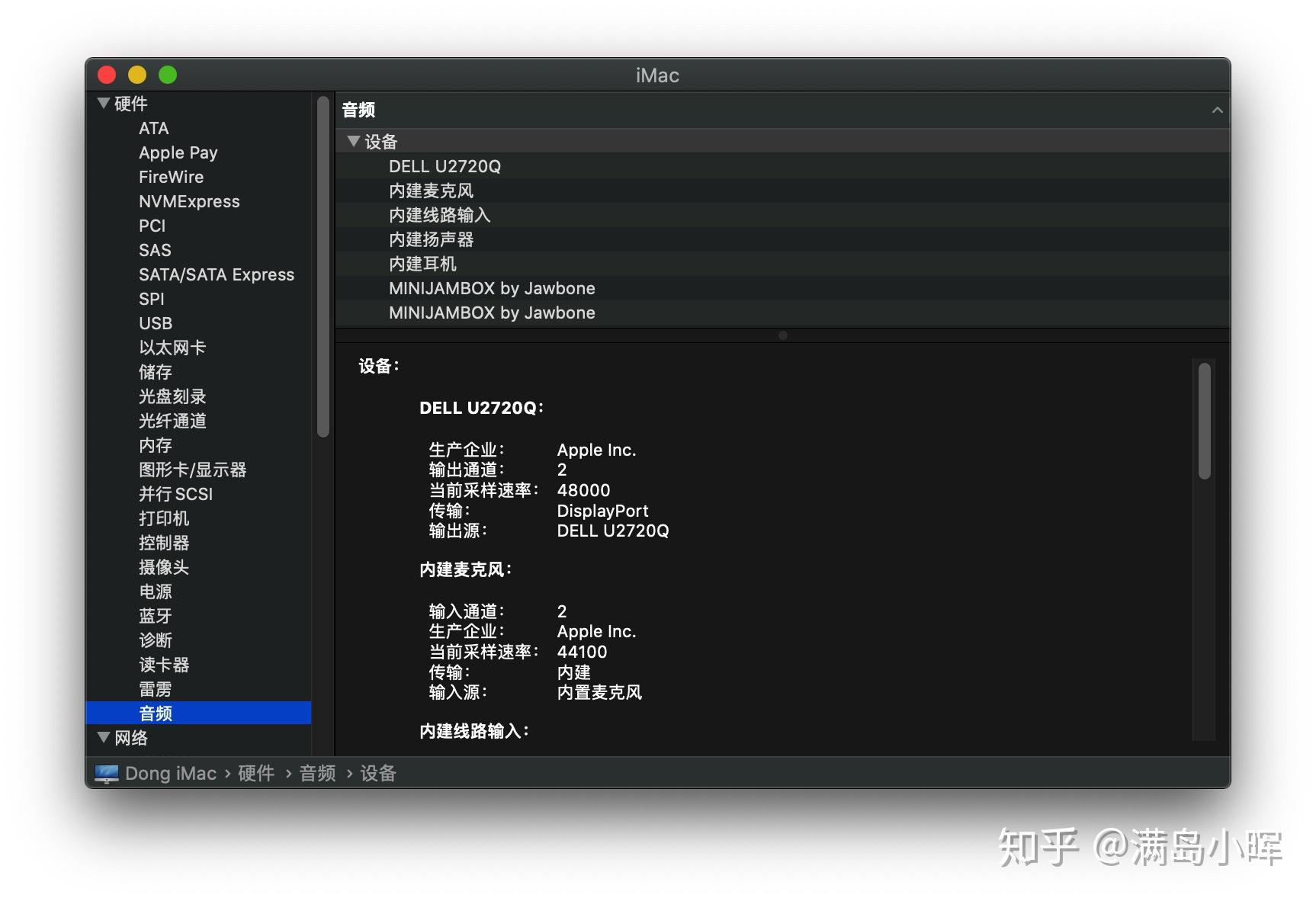Open the USB entry

click(x=156, y=323)
